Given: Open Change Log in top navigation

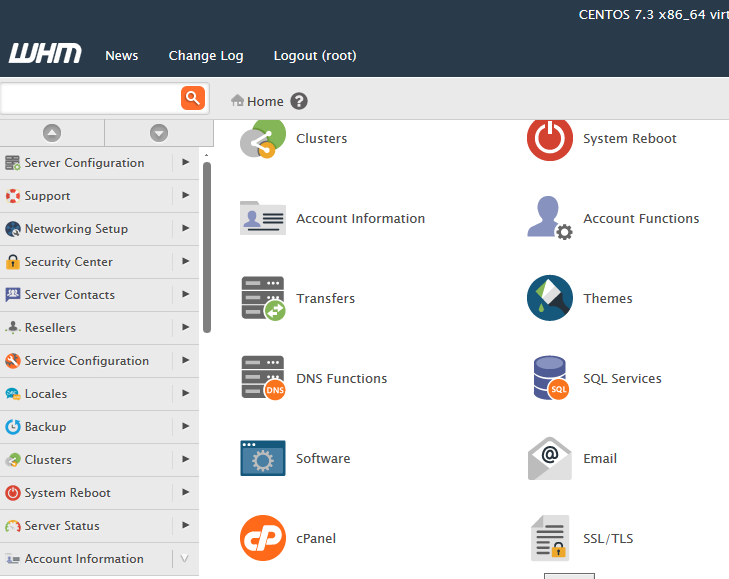Looking at the screenshot, I should 206,55.
